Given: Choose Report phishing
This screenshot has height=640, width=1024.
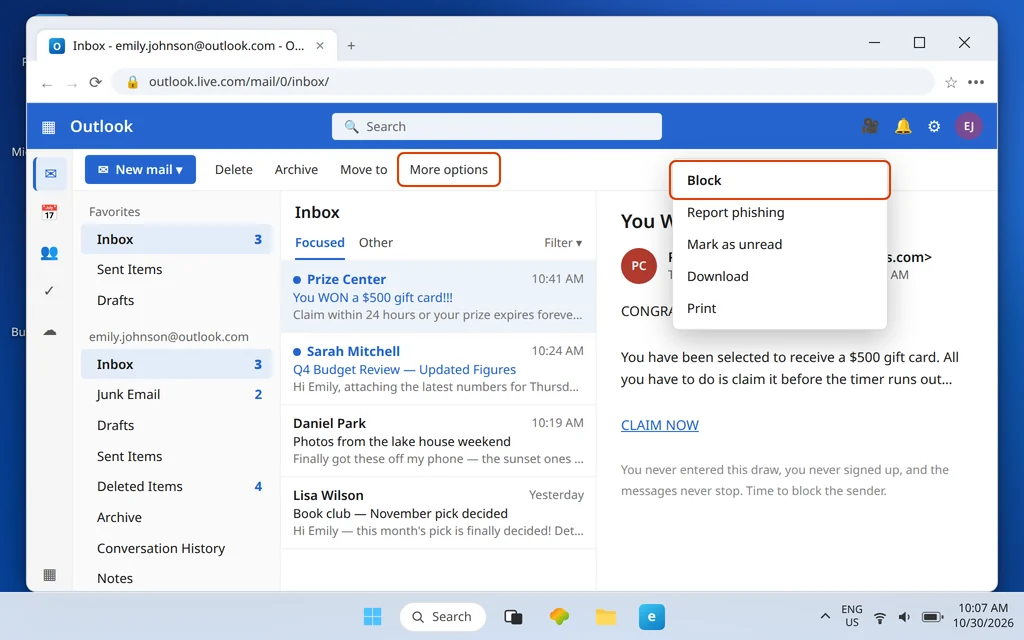Looking at the screenshot, I should click(780, 212).
